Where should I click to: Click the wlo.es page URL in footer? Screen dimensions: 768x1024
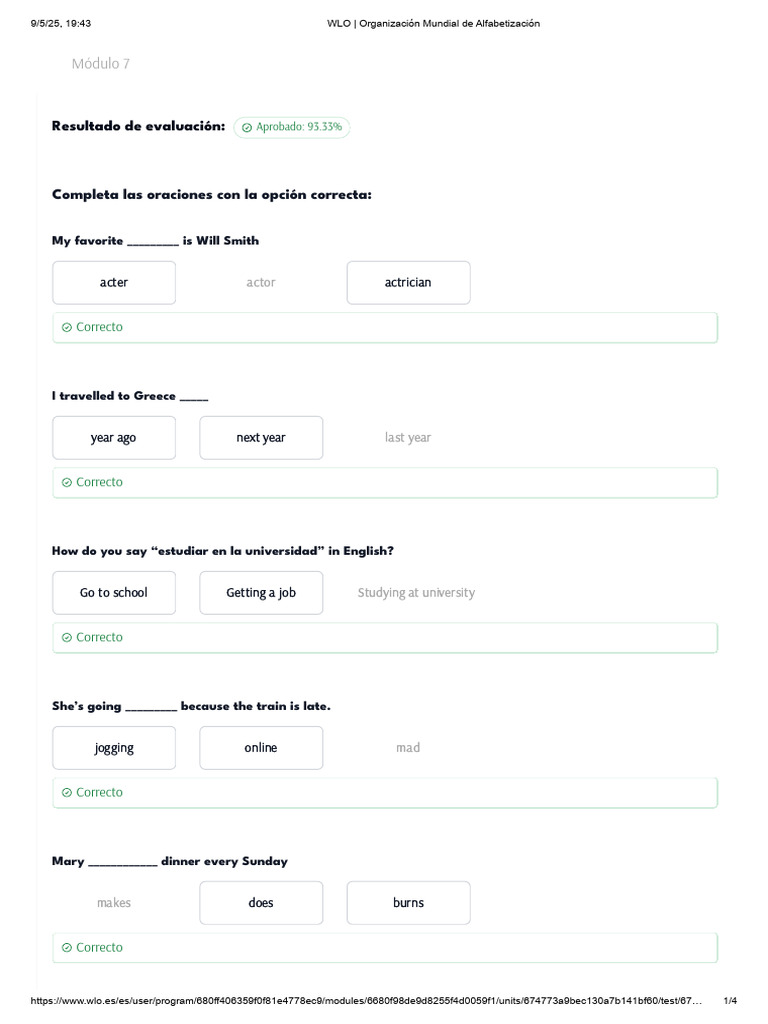coord(366,1001)
